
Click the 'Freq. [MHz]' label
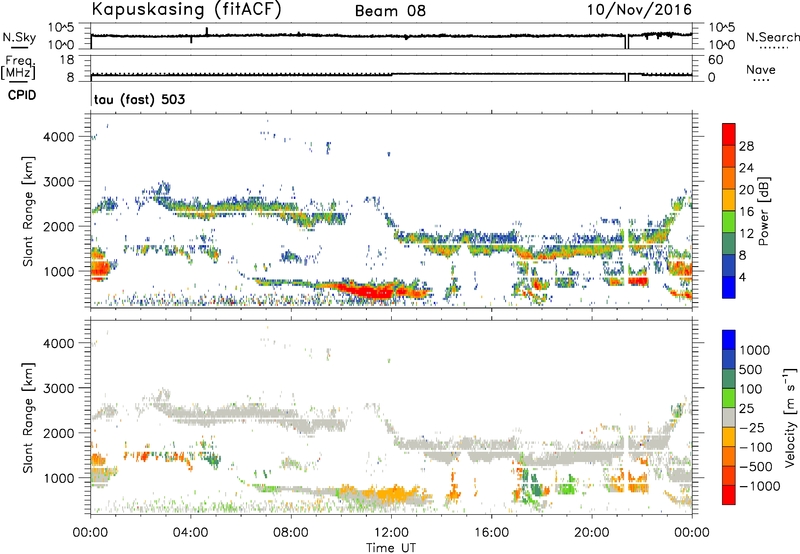18,67
